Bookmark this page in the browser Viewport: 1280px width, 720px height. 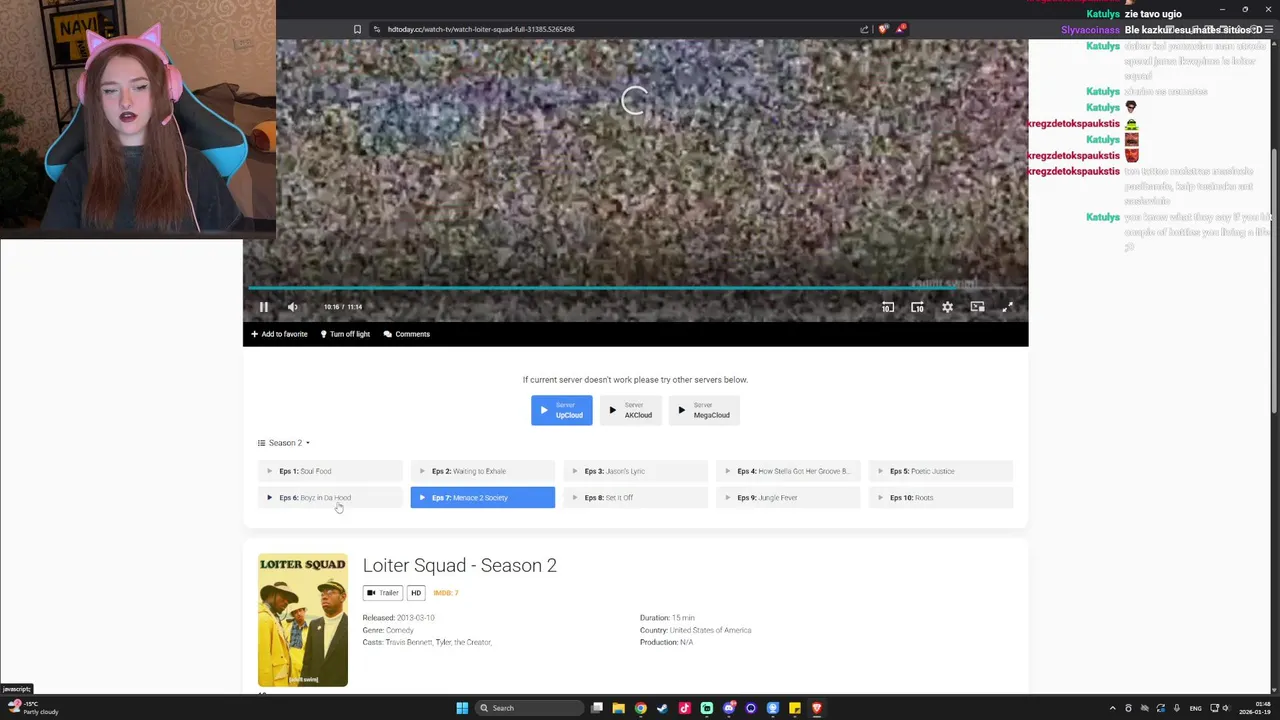[357, 29]
